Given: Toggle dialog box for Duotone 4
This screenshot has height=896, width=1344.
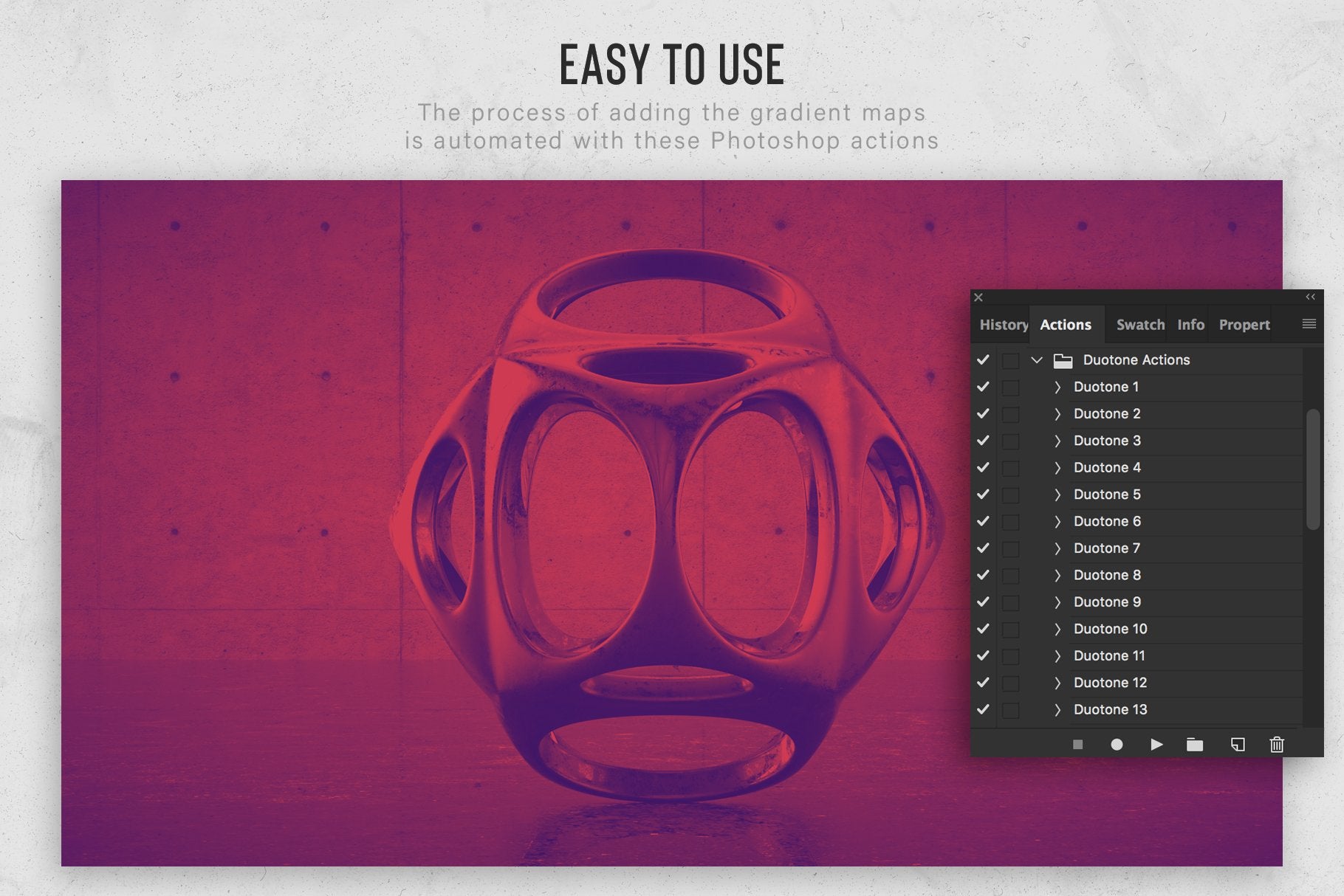Looking at the screenshot, I should click(1010, 468).
